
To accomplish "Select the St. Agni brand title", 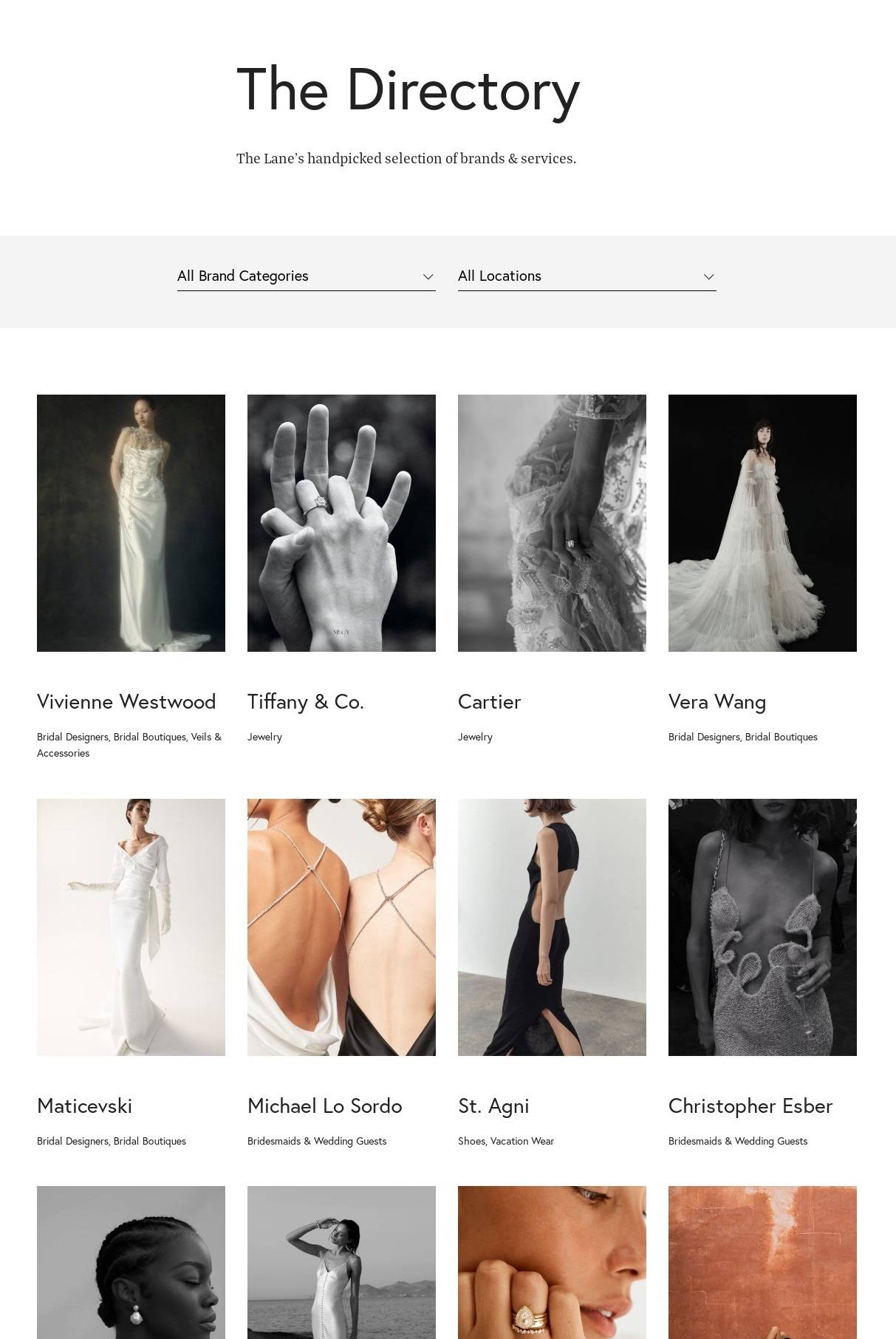I will click(493, 1106).
